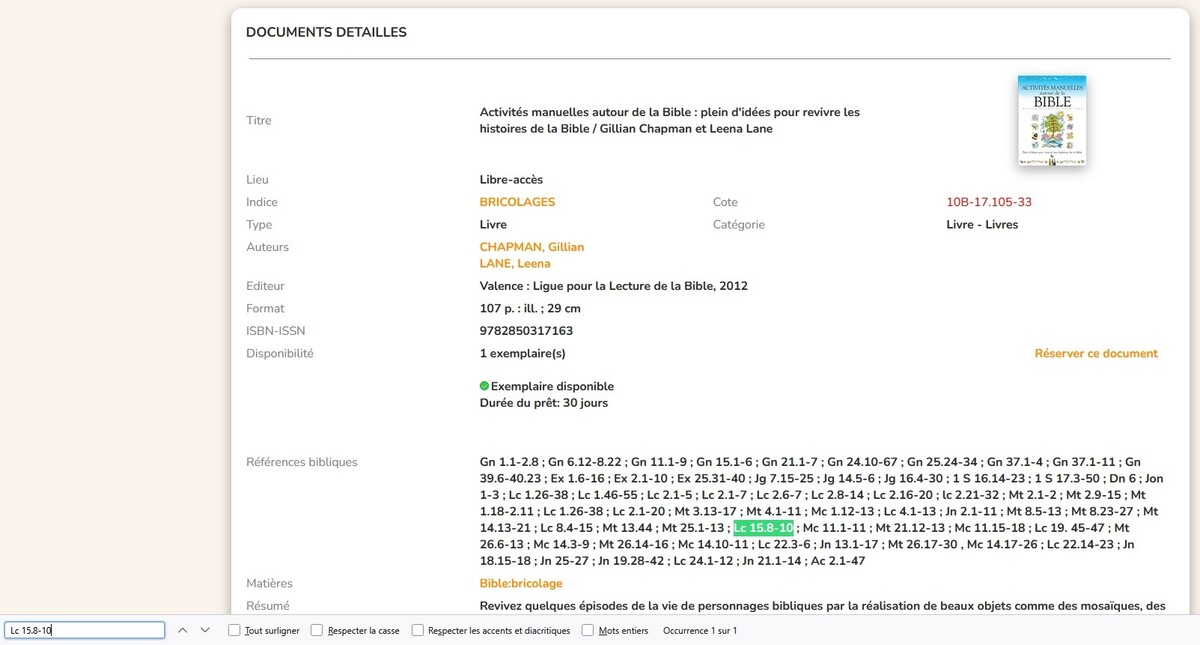
Task: Click the ISBN number 9782850317163
Action: coord(526,331)
